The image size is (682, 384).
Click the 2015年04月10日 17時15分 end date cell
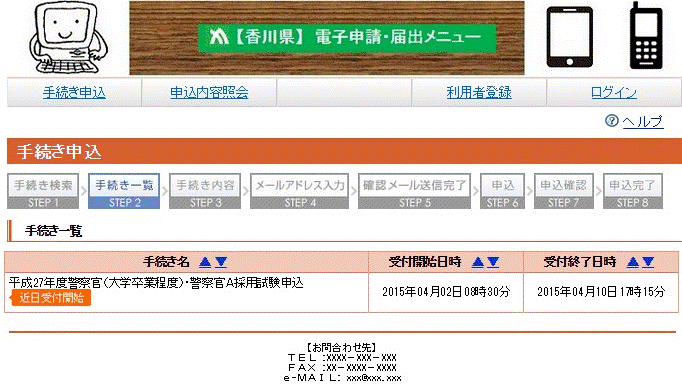(x=601, y=292)
